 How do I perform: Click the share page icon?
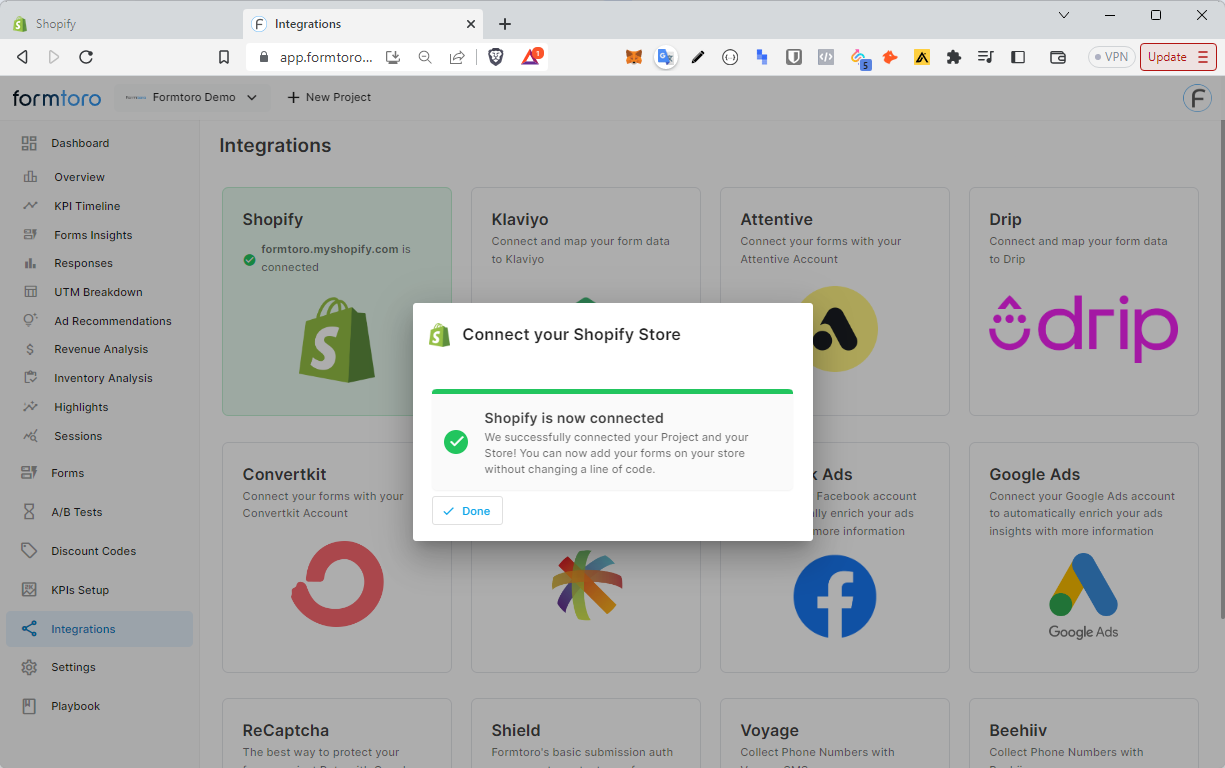(x=457, y=57)
